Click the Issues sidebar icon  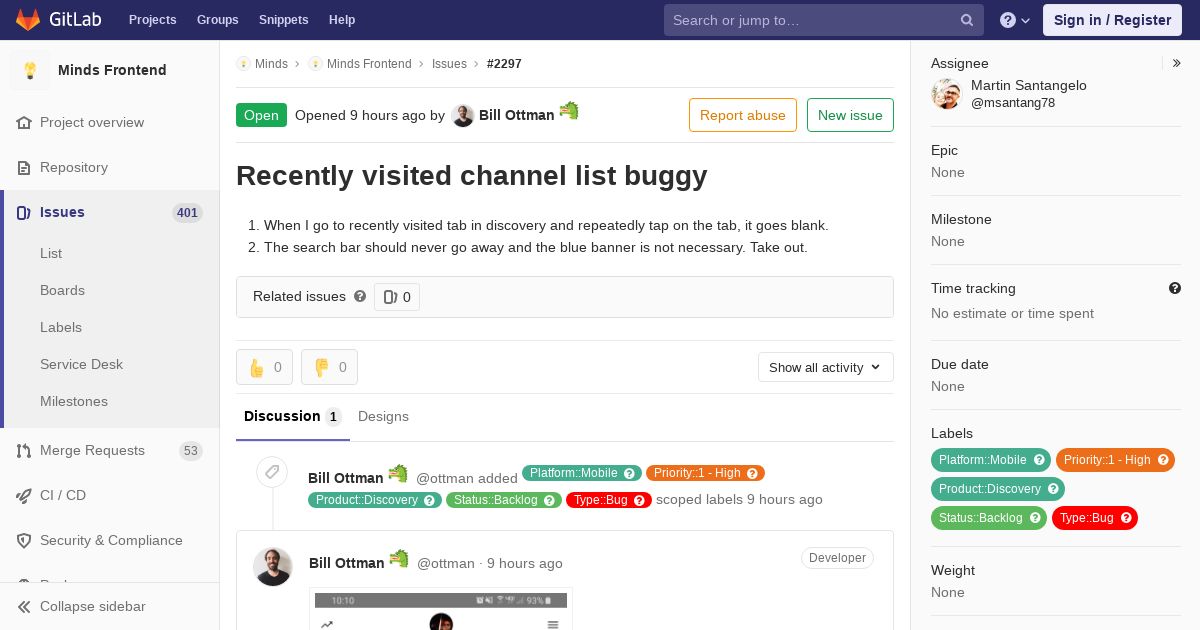[24, 212]
